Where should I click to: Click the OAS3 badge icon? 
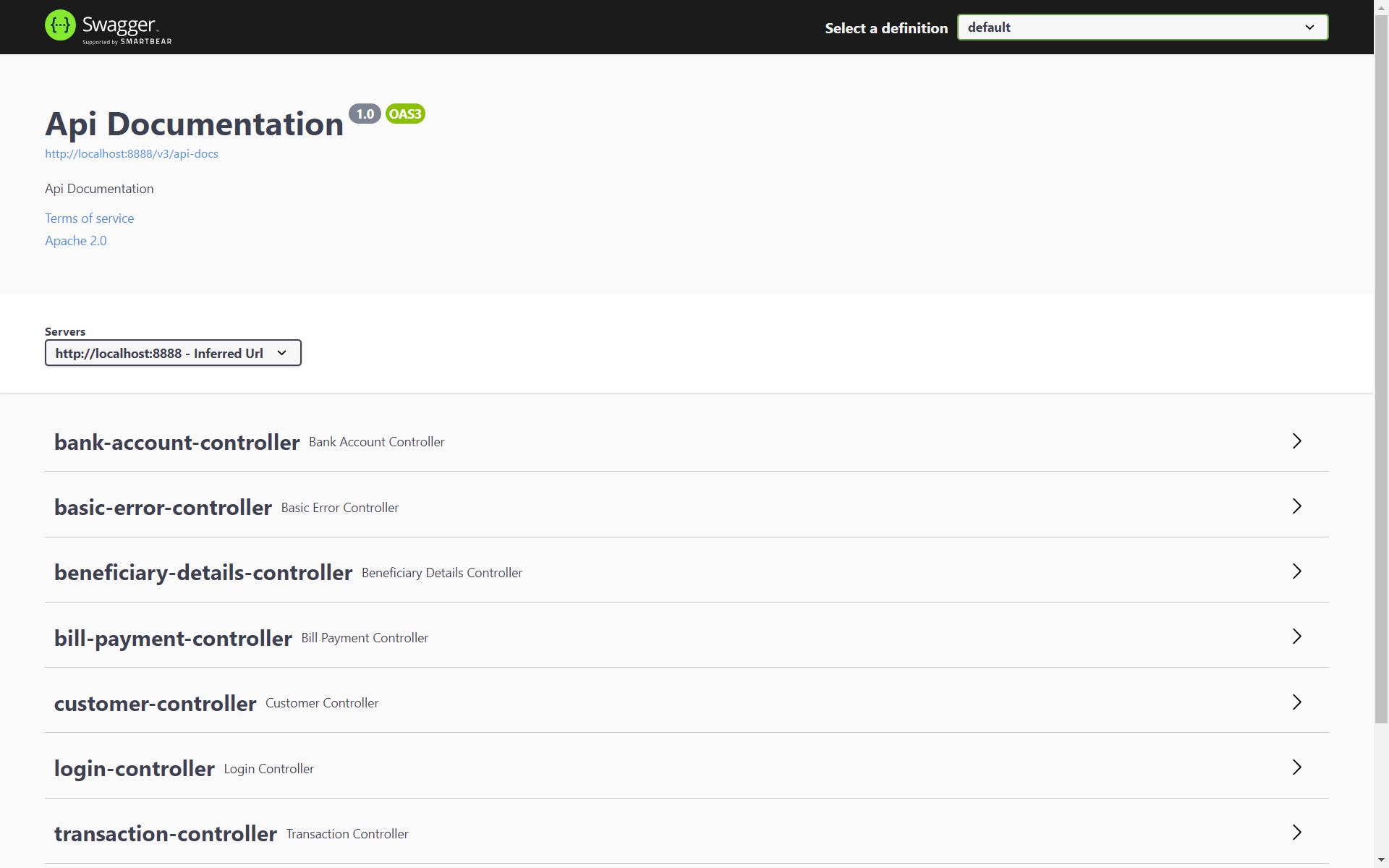click(405, 113)
